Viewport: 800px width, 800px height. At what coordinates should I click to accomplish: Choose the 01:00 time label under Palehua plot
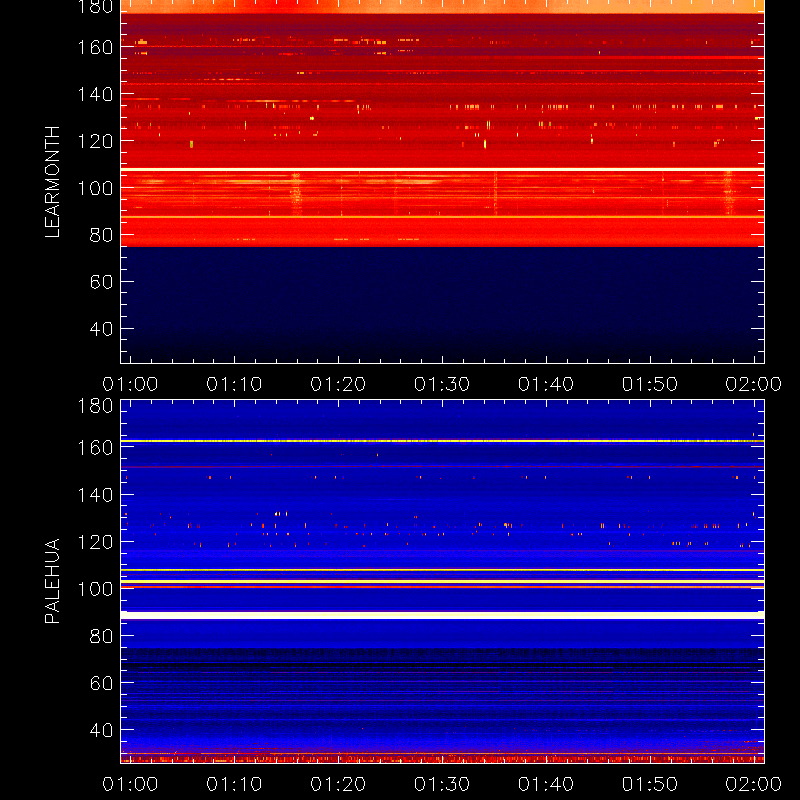pos(130,784)
